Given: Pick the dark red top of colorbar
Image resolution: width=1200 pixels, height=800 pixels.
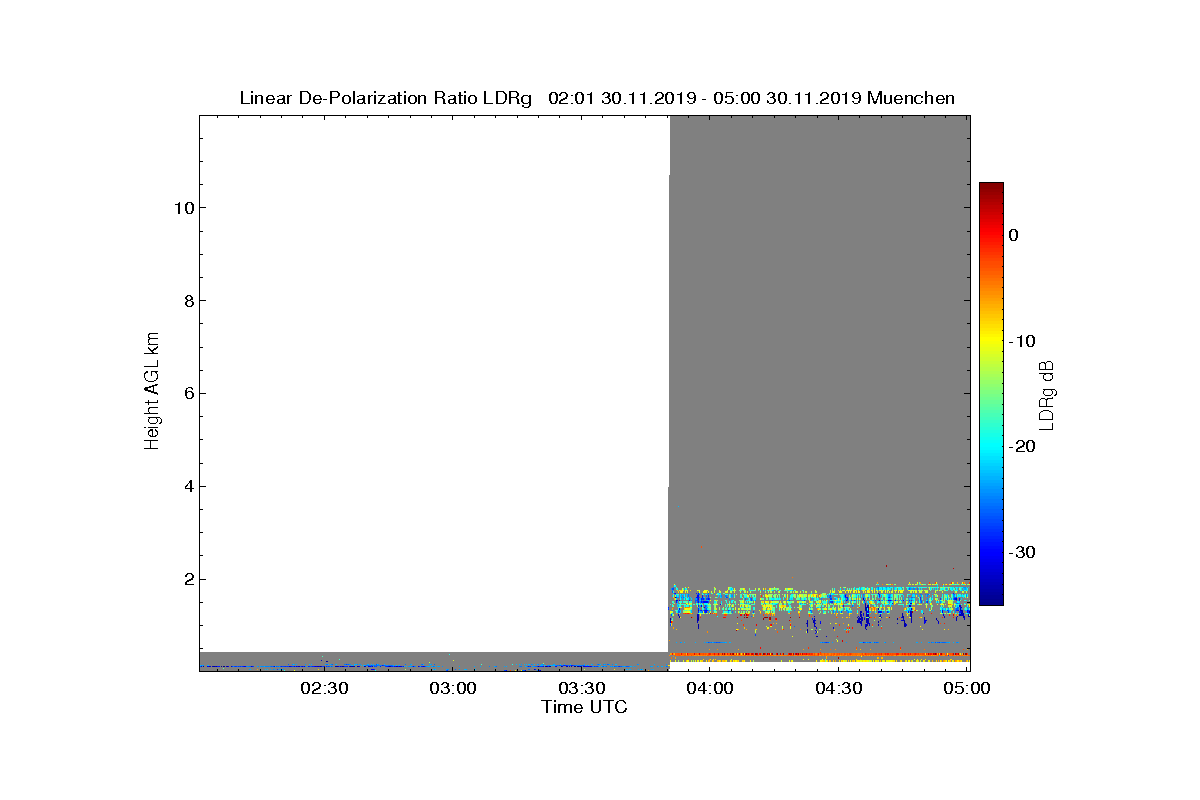Looking at the screenshot, I should tap(991, 190).
